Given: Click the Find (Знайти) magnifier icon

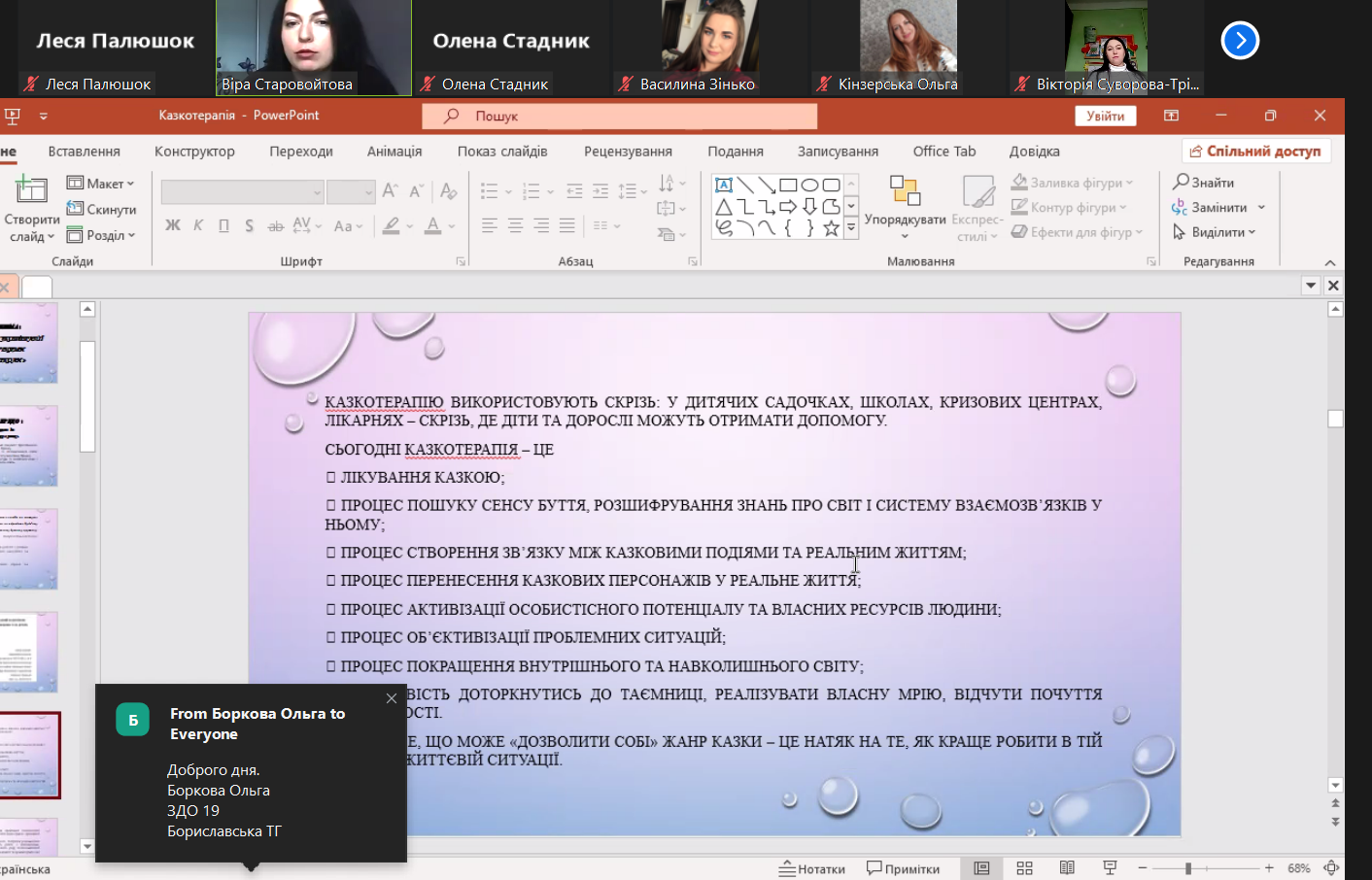Looking at the screenshot, I should (1181, 182).
